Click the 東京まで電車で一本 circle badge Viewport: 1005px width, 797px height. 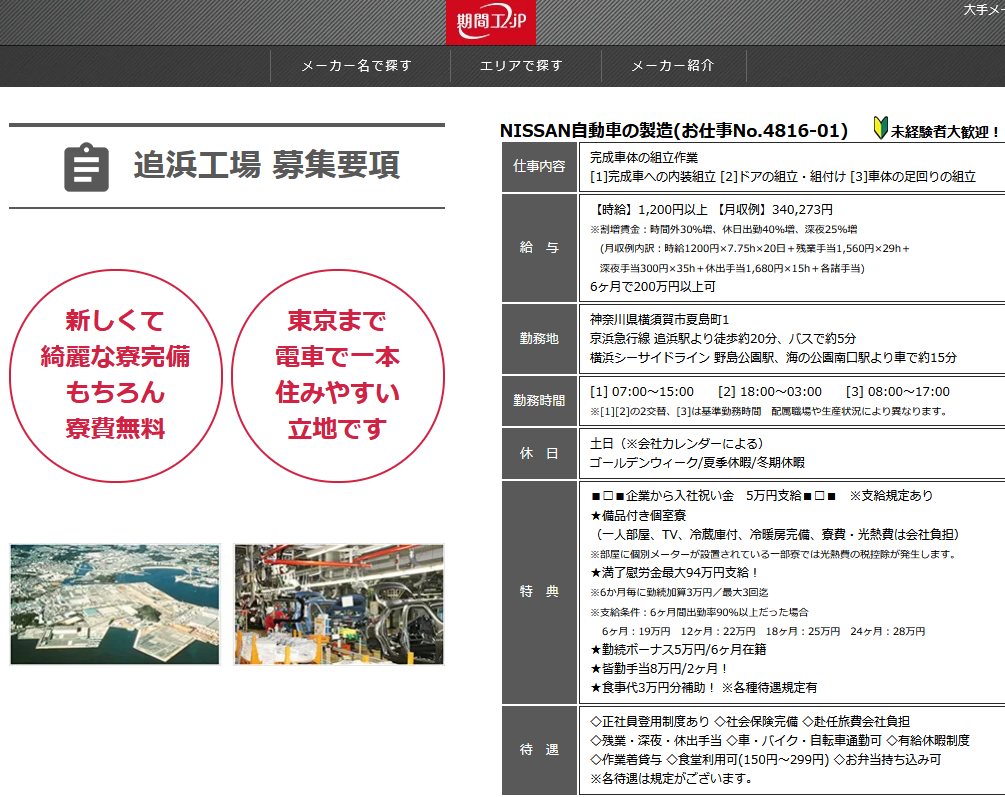pos(338,376)
